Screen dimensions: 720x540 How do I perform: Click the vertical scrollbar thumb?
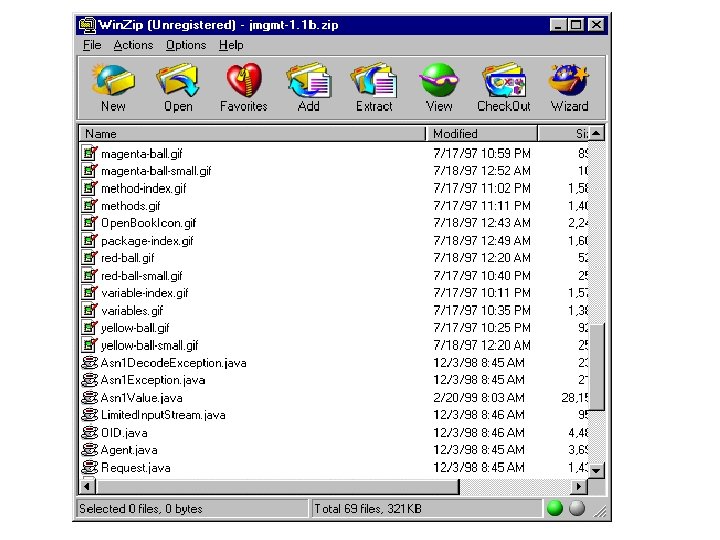(x=596, y=366)
